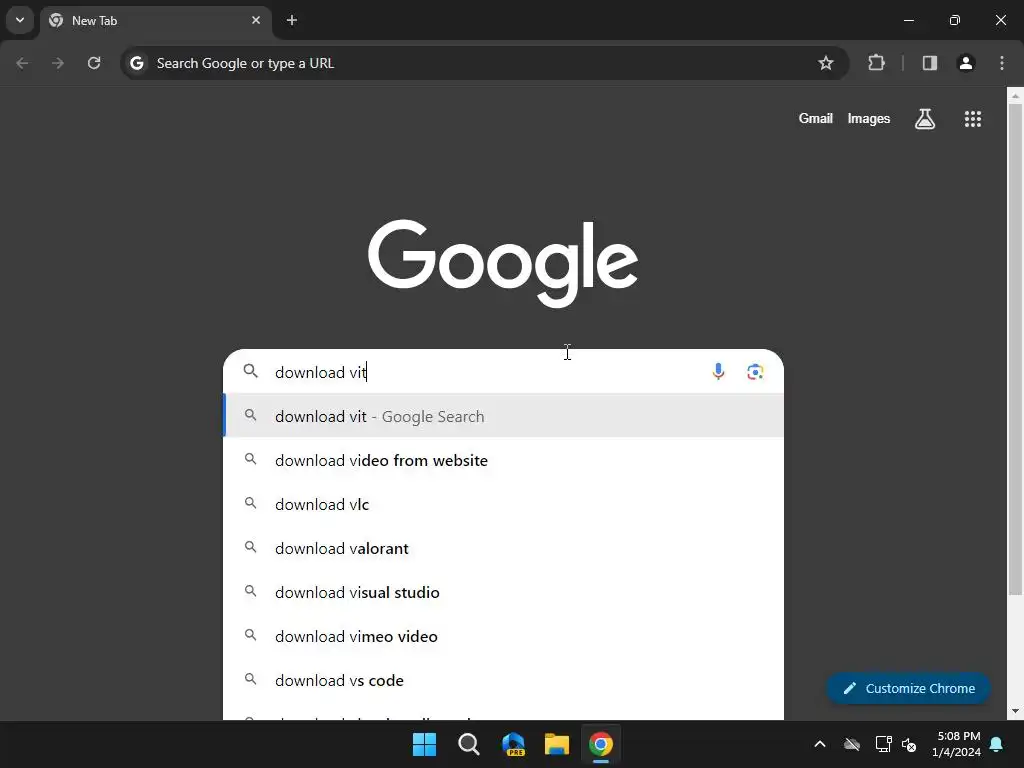Viewport: 1024px width, 768px height.
Task: Launch Microsoft Edge PRE from taskbar
Action: [x=513, y=744]
